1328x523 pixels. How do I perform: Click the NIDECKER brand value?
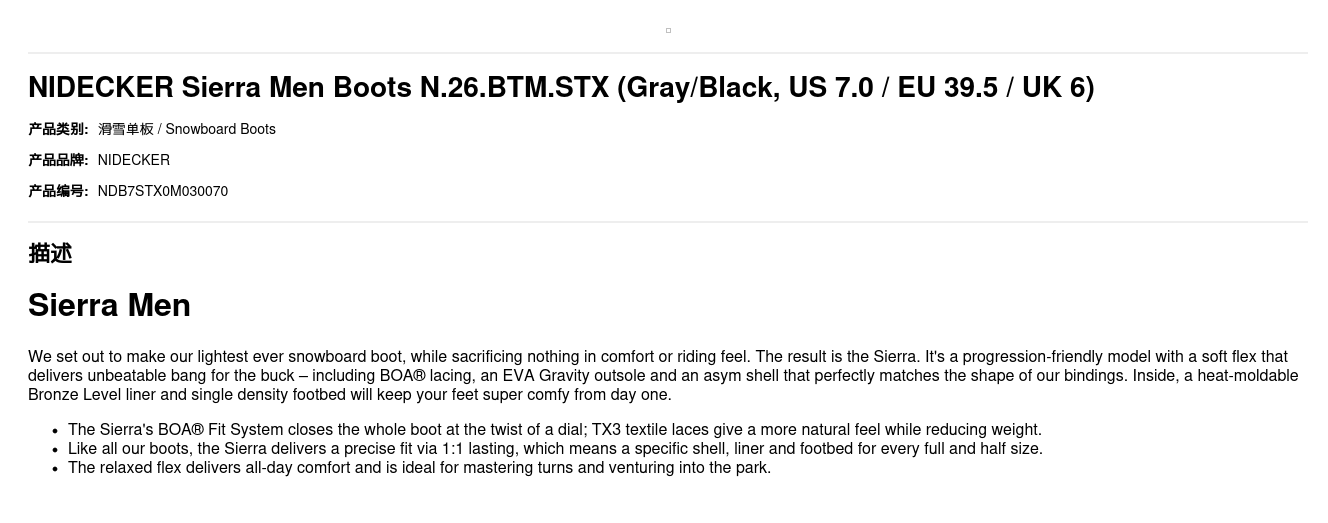click(x=134, y=160)
